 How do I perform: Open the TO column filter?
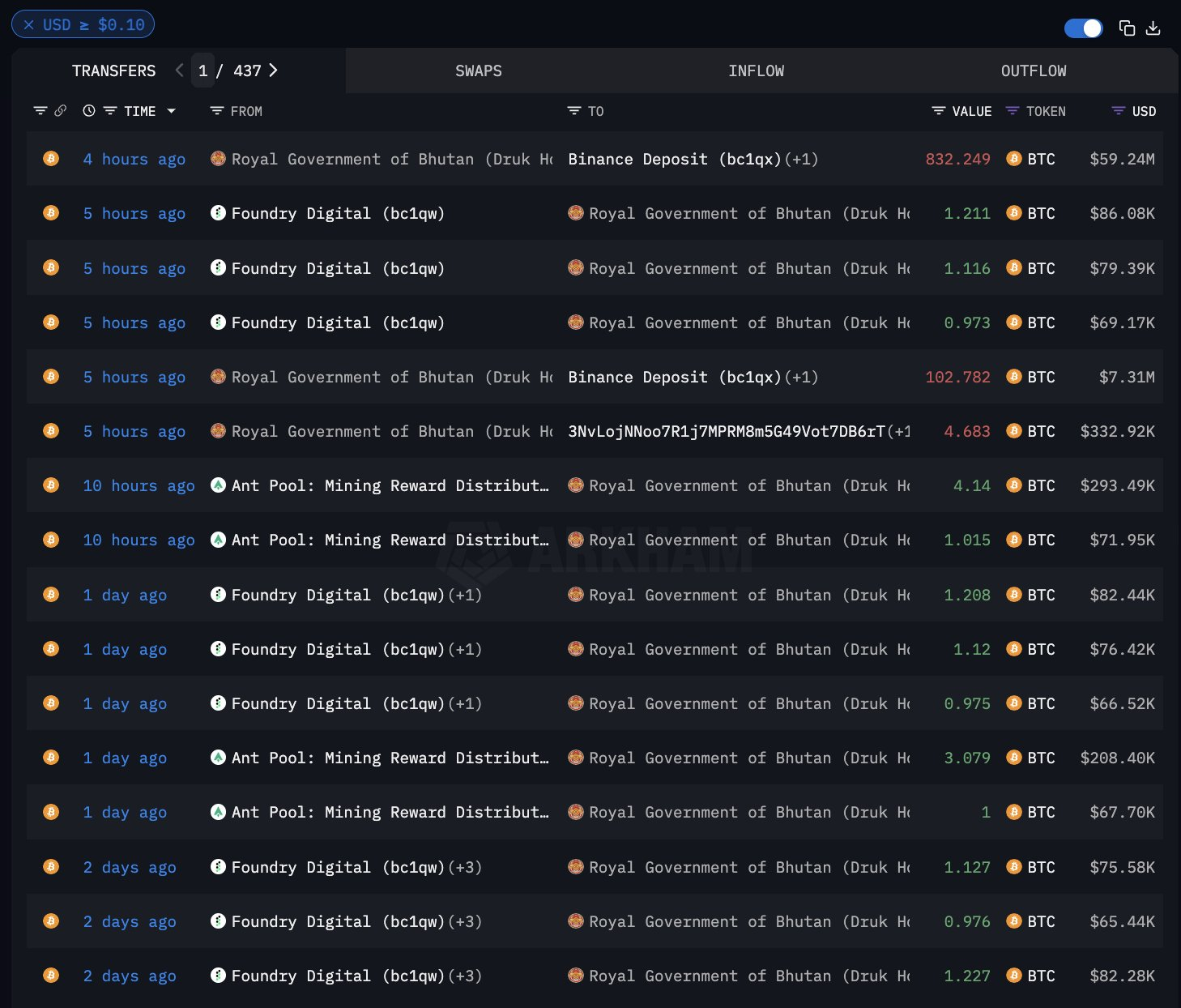[574, 111]
